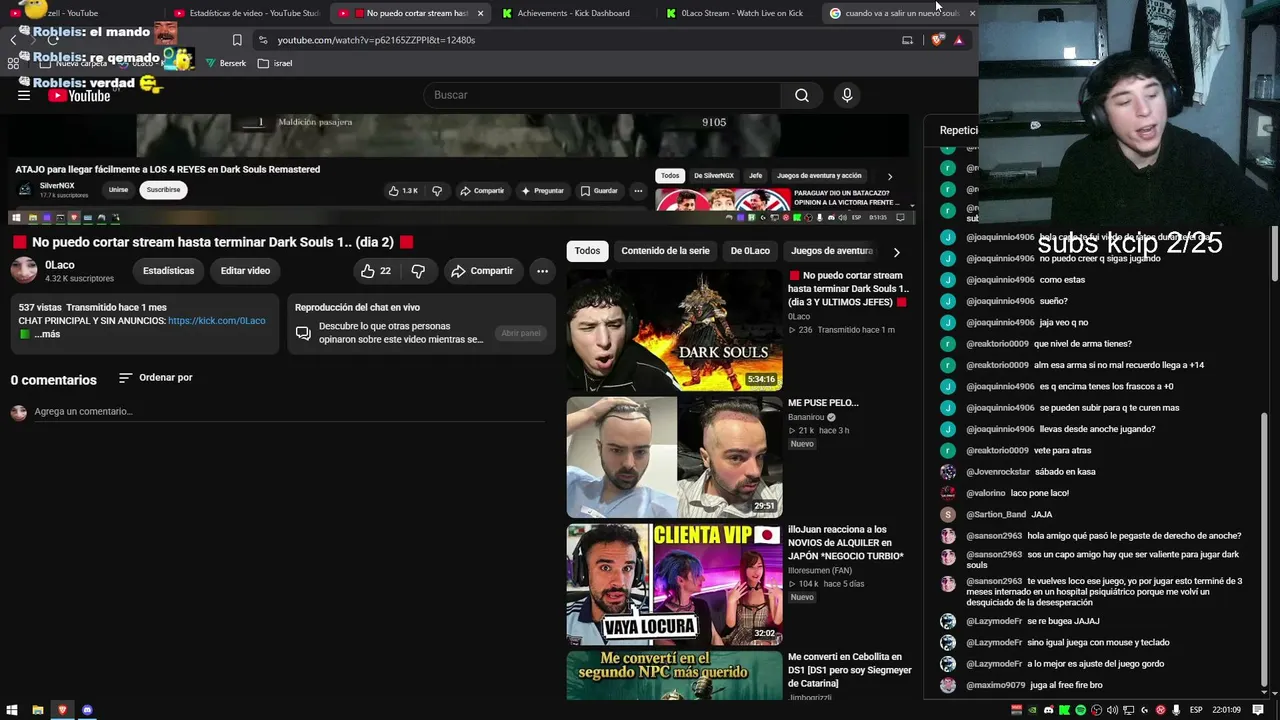
Task: Click the 22:01:09 taskbar clock
Action: pyautogui.click(x=1226, y=710)
